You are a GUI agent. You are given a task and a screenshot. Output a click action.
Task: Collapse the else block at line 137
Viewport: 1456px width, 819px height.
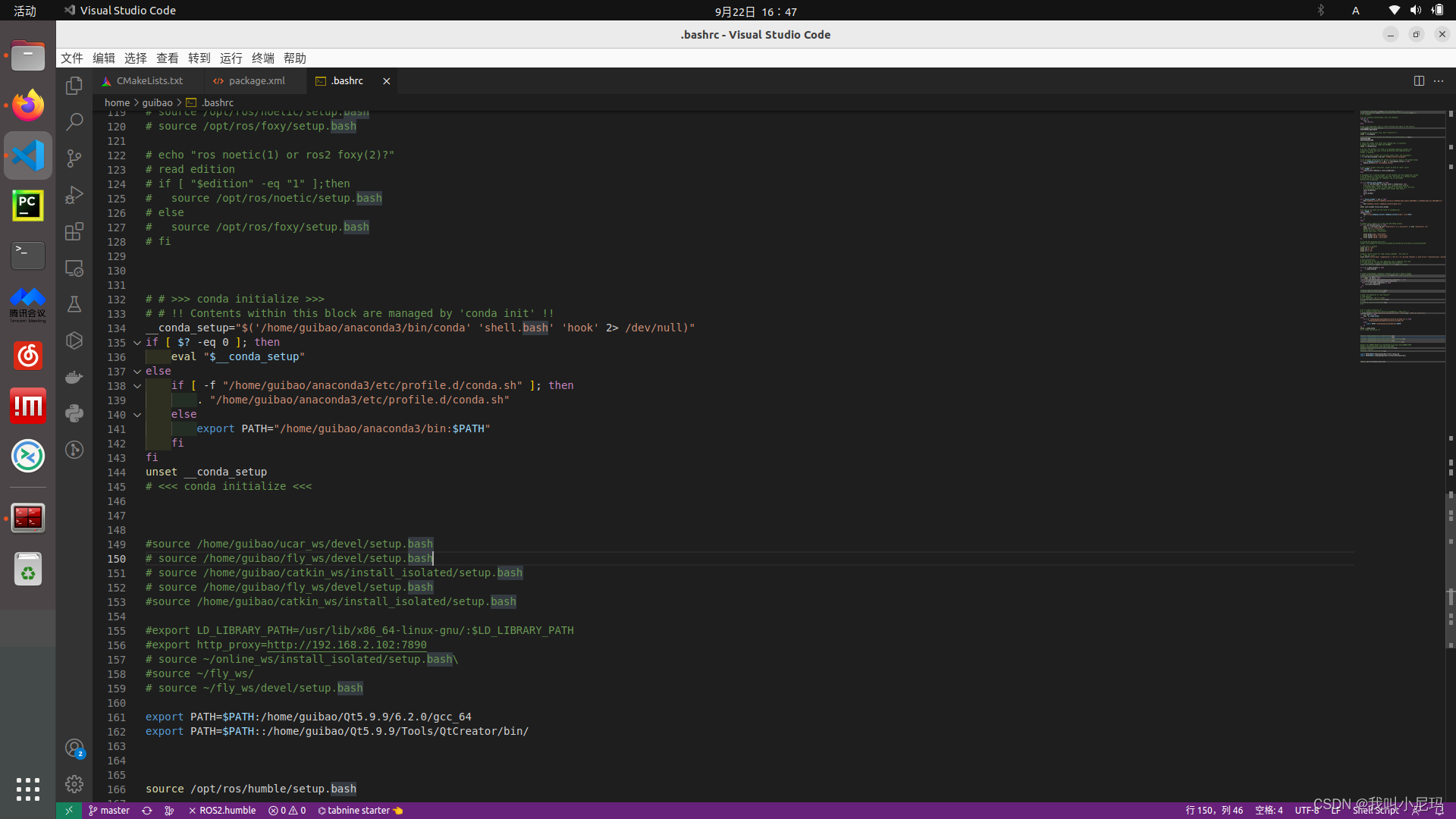coord(136,372)
